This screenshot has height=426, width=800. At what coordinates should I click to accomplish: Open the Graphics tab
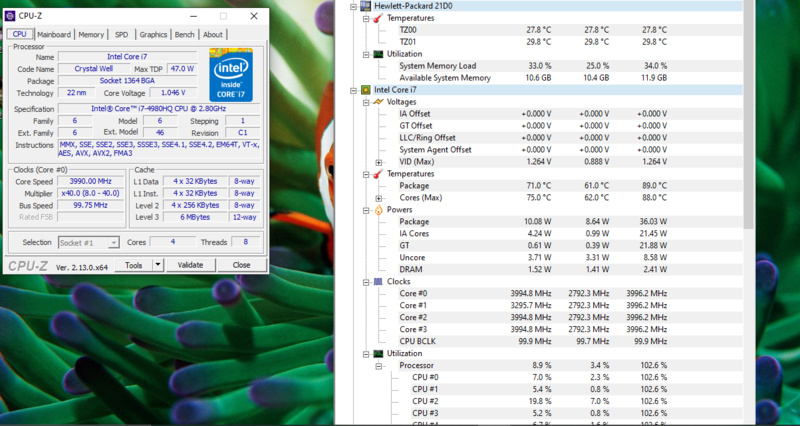[x=154, y=35]
